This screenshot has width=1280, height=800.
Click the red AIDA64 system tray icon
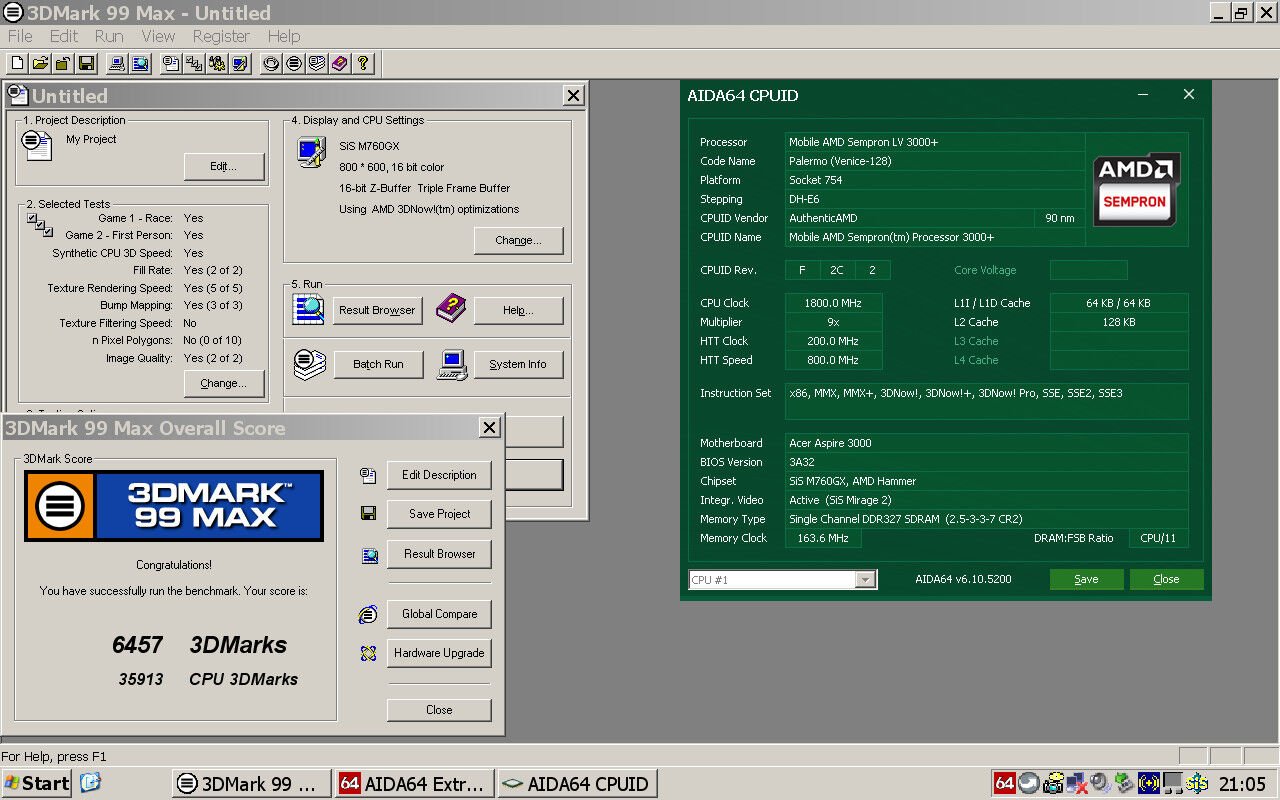coord(1005,783)
